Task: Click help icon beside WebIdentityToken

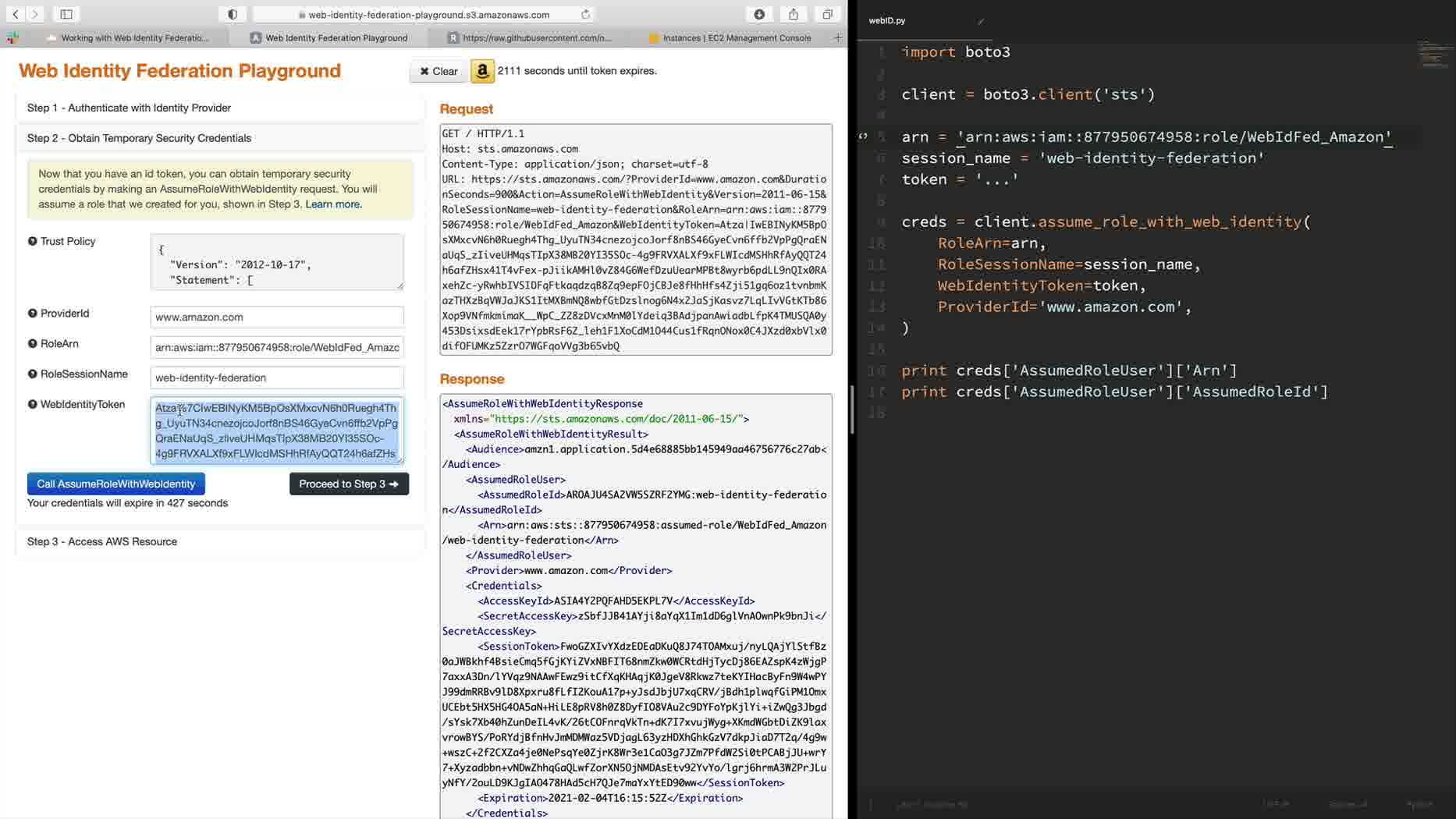Action: point(33,404)
